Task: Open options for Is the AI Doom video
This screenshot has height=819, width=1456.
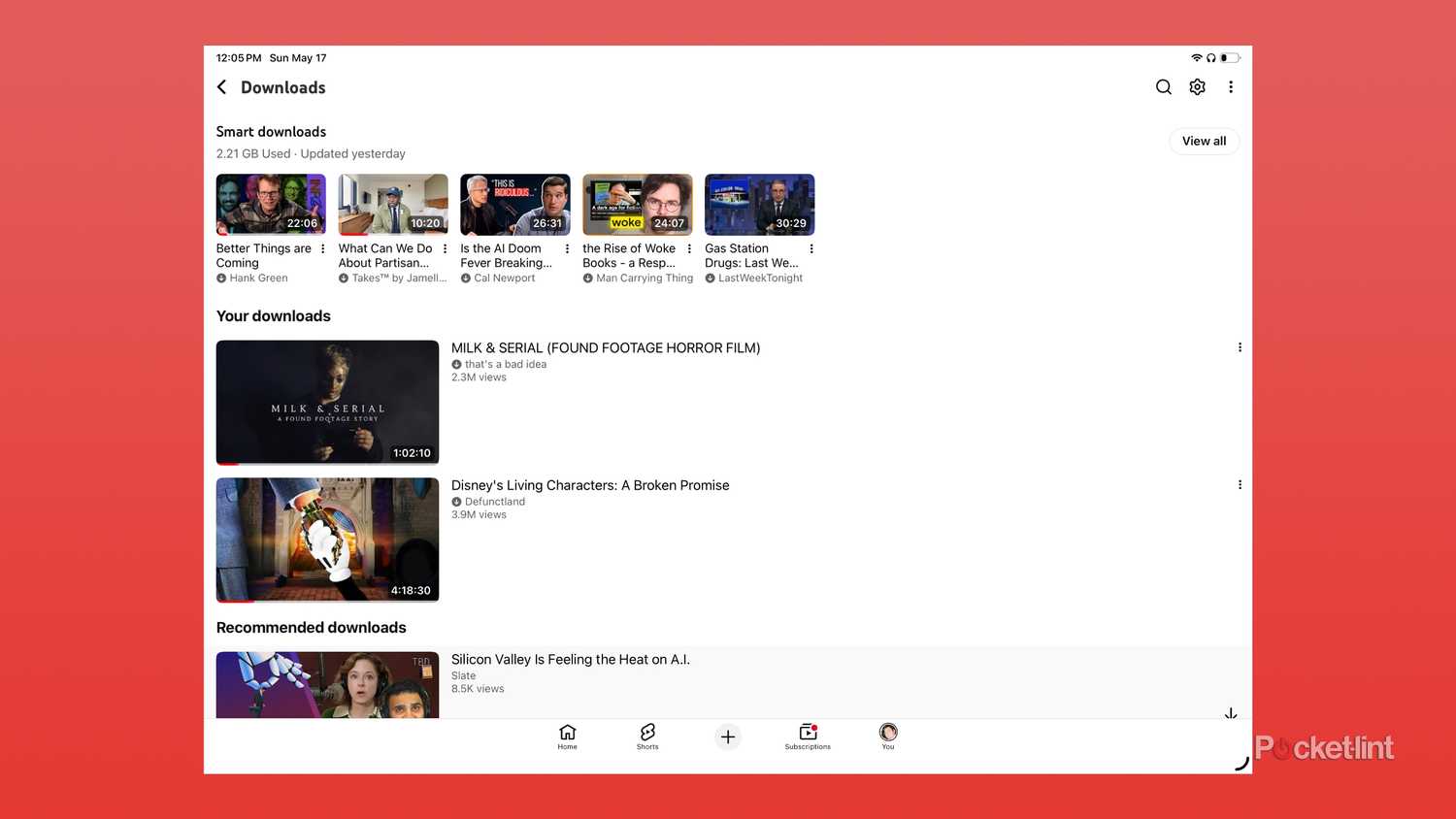Action: (x=568, y=249)
